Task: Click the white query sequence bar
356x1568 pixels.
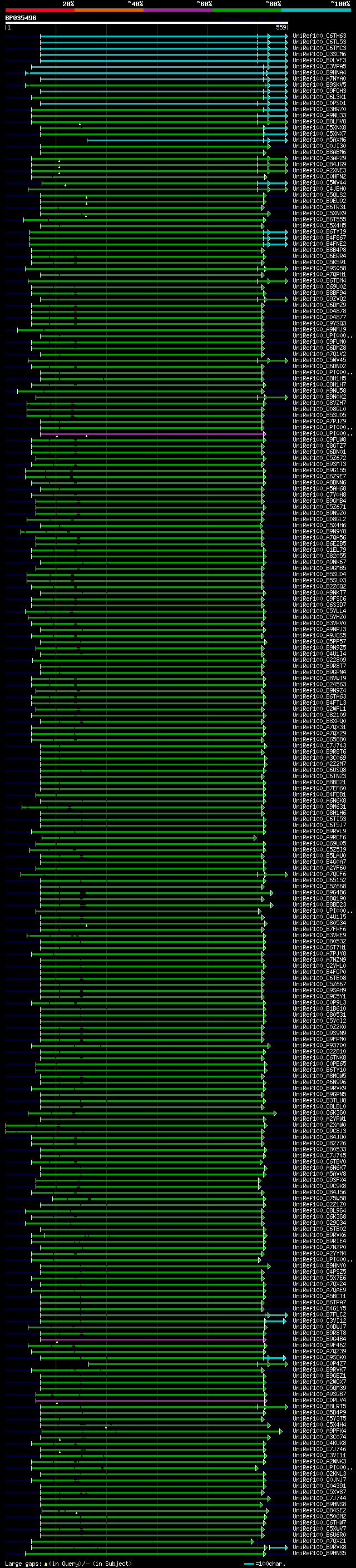Action: coord(147,23)
